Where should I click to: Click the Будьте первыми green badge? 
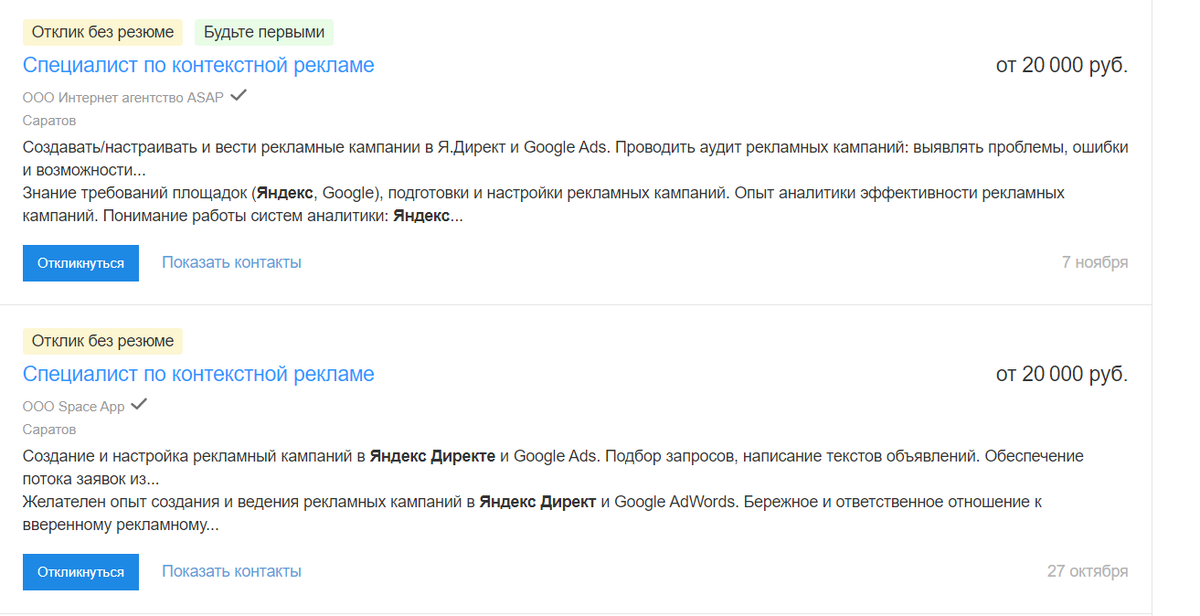pyautogui.click(x=264, y=32)
